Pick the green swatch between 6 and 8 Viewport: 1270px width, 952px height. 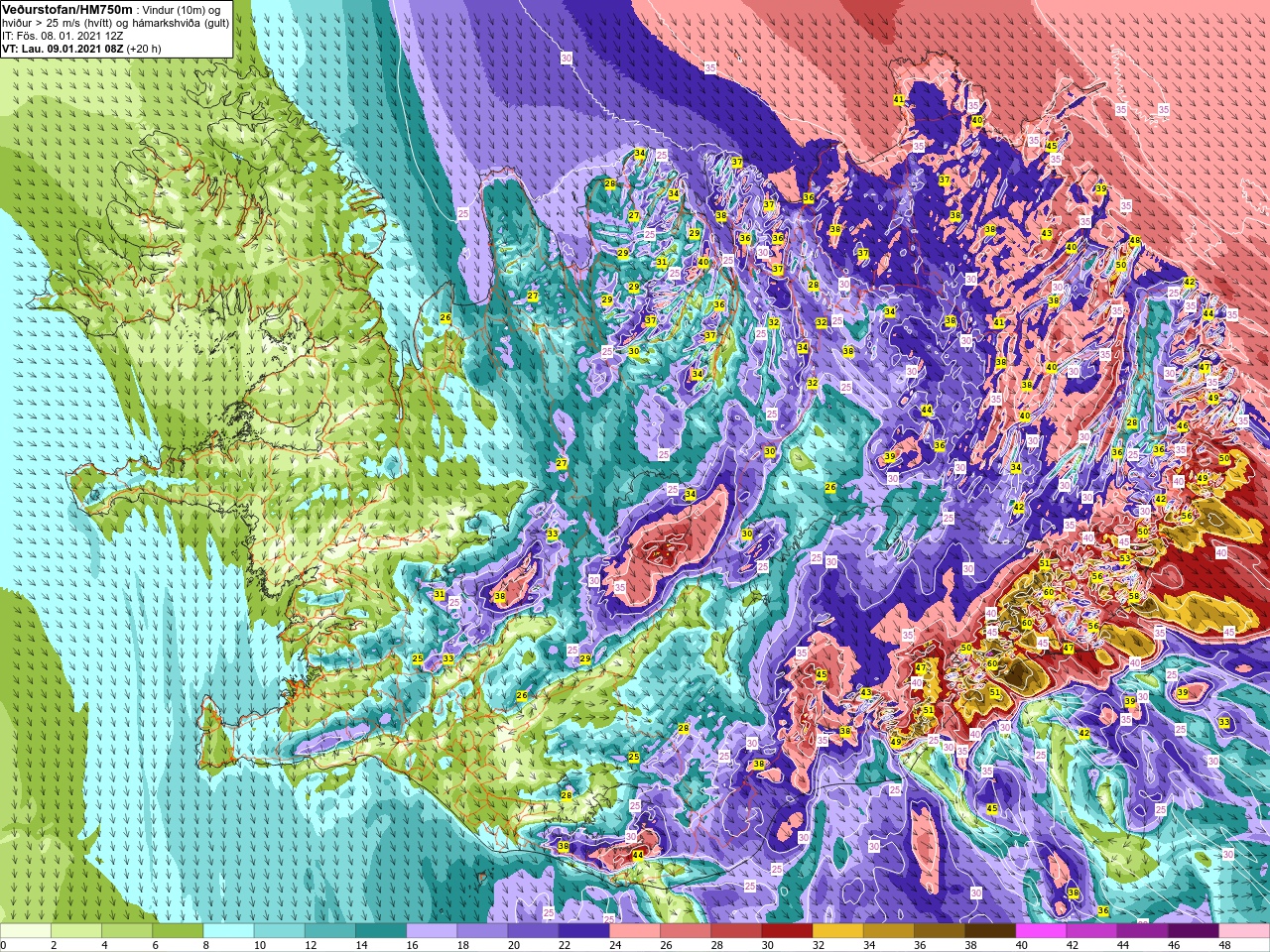coord(178,930)
